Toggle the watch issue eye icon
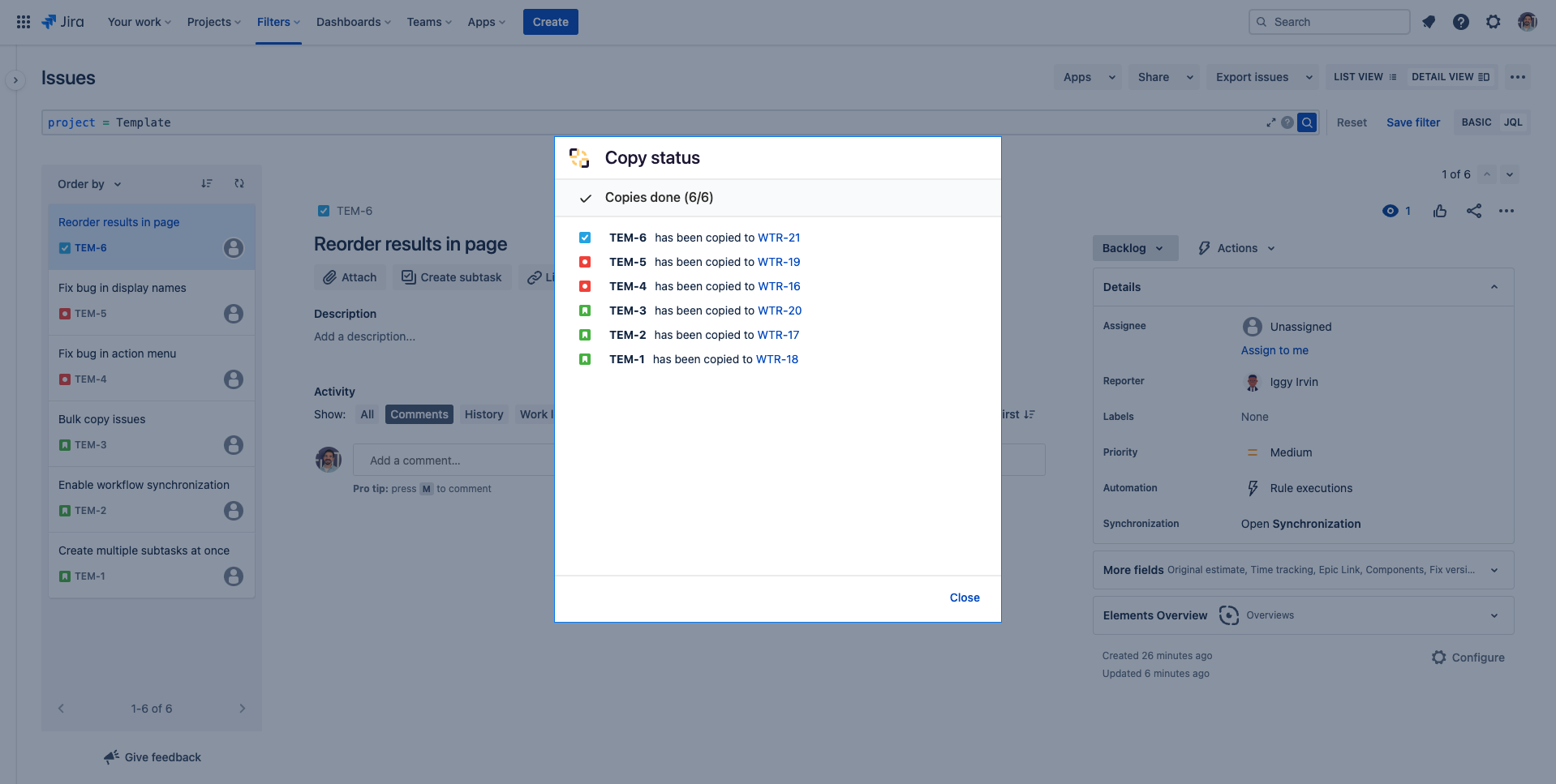The width and height of the screenshot is (1556, 784). point(1390,211)
